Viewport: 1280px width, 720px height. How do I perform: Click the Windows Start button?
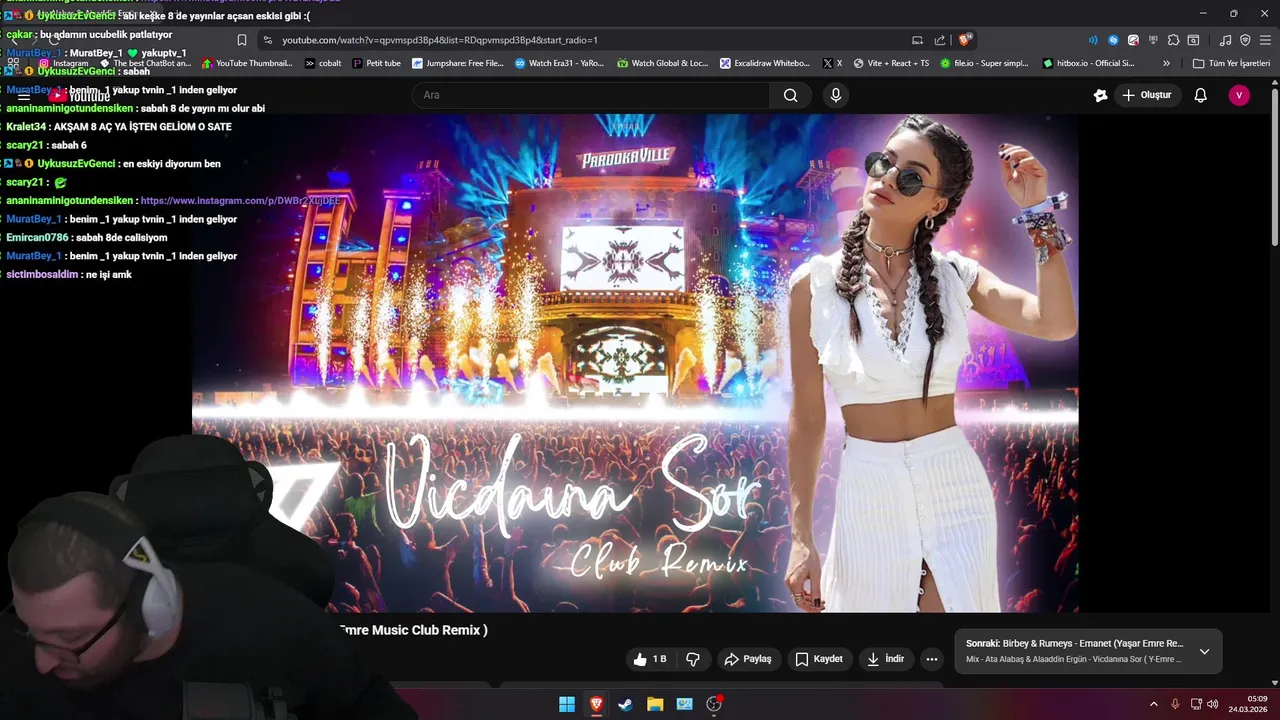pos(567,704)
